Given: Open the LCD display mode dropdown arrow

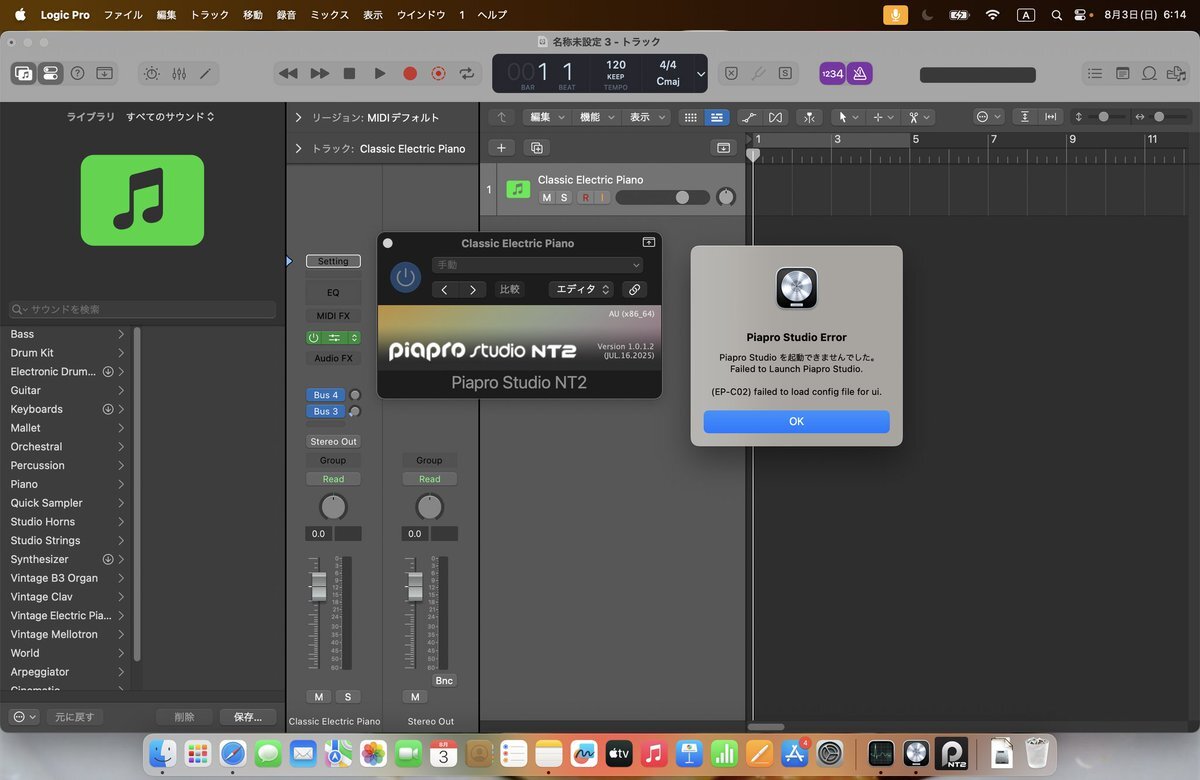Looking at the screenshot, I should 701,74.
